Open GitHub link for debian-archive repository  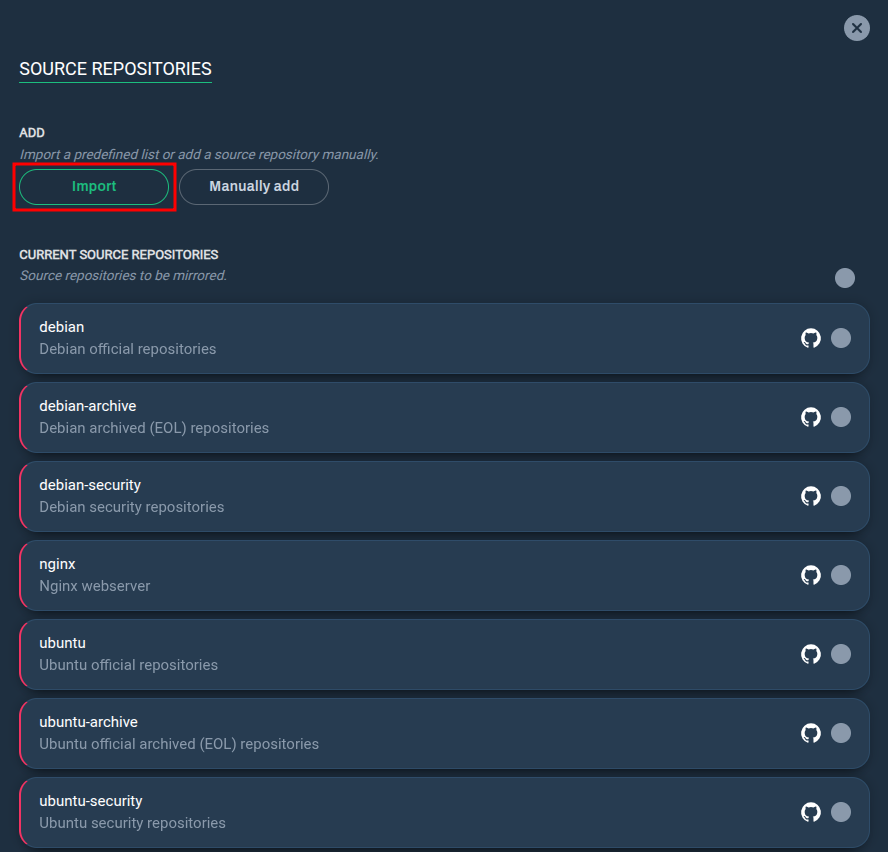pyautogui.click(x=810, y=417)
